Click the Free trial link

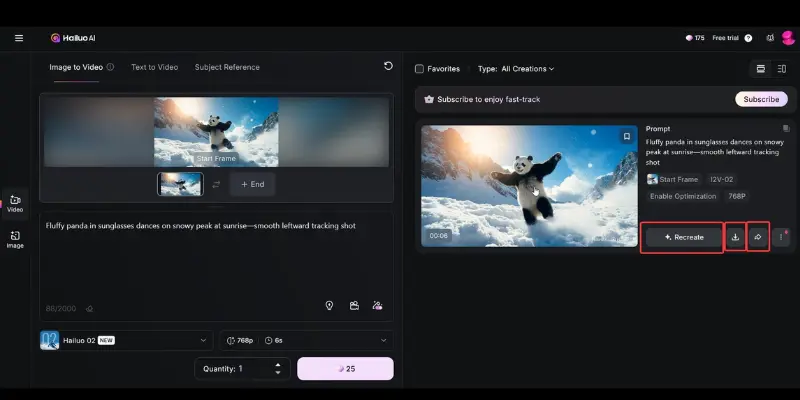(x=726, y=38)
